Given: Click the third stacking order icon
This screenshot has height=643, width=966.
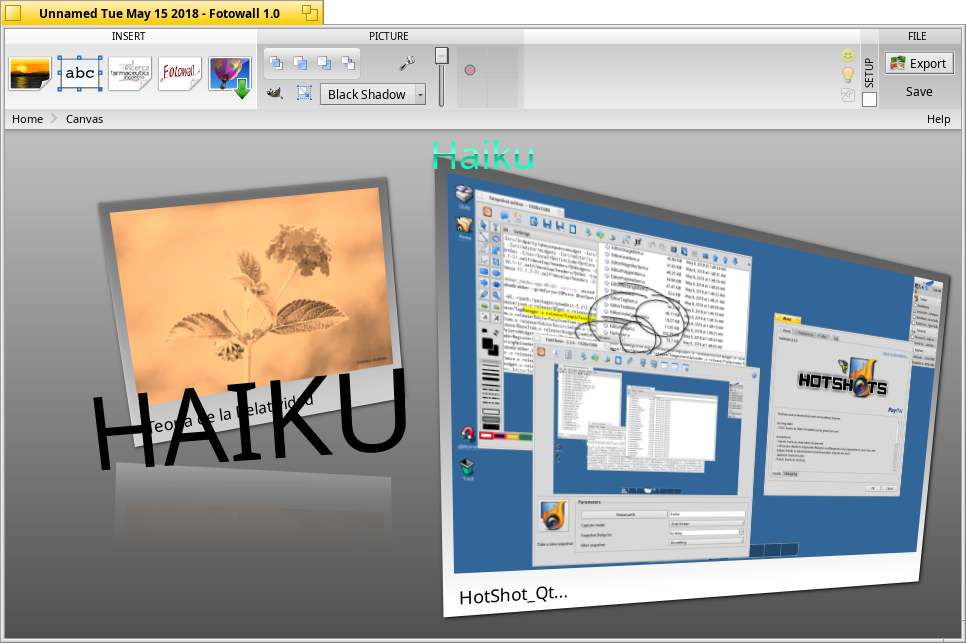Looking at the screenshot, I should [x=324, y=63].
